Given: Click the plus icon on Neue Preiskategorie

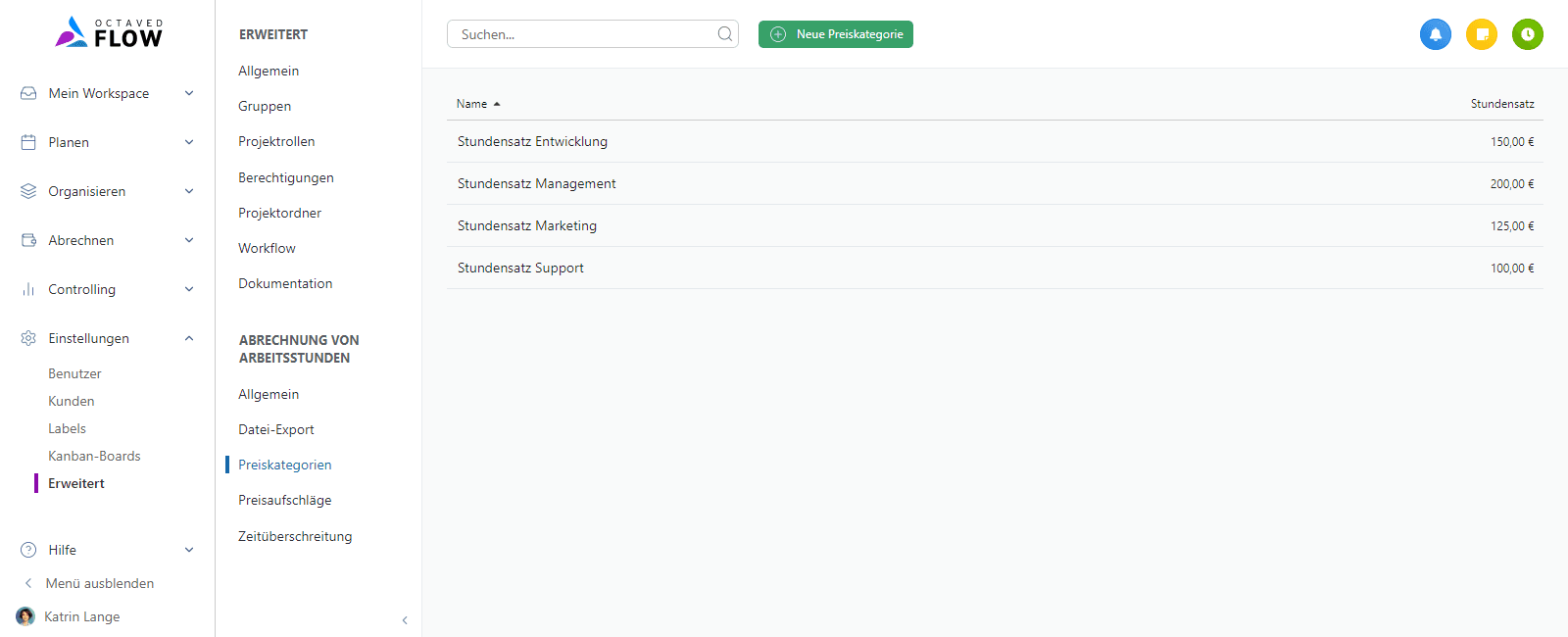Looking at the screenshot, I should pos(778,34).
